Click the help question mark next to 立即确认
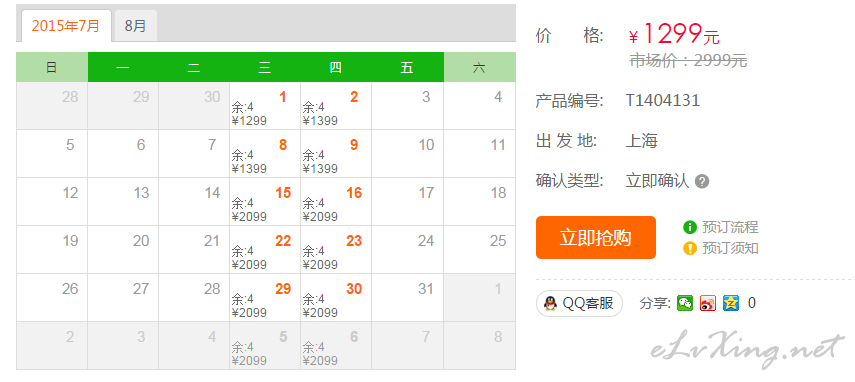Viewport: 855px width, 382px height. [x=702, y=181]
